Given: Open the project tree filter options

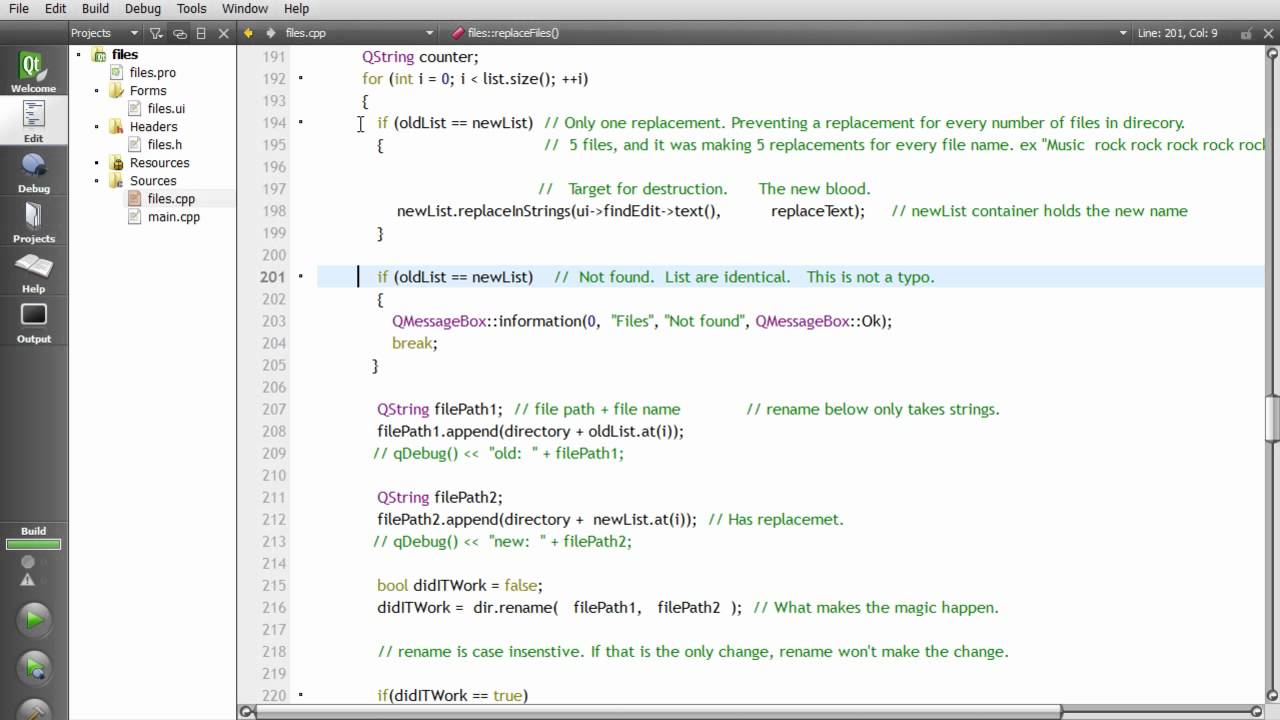Looking at the screenshot, I should pyautogui.click(x=156, y=33).
